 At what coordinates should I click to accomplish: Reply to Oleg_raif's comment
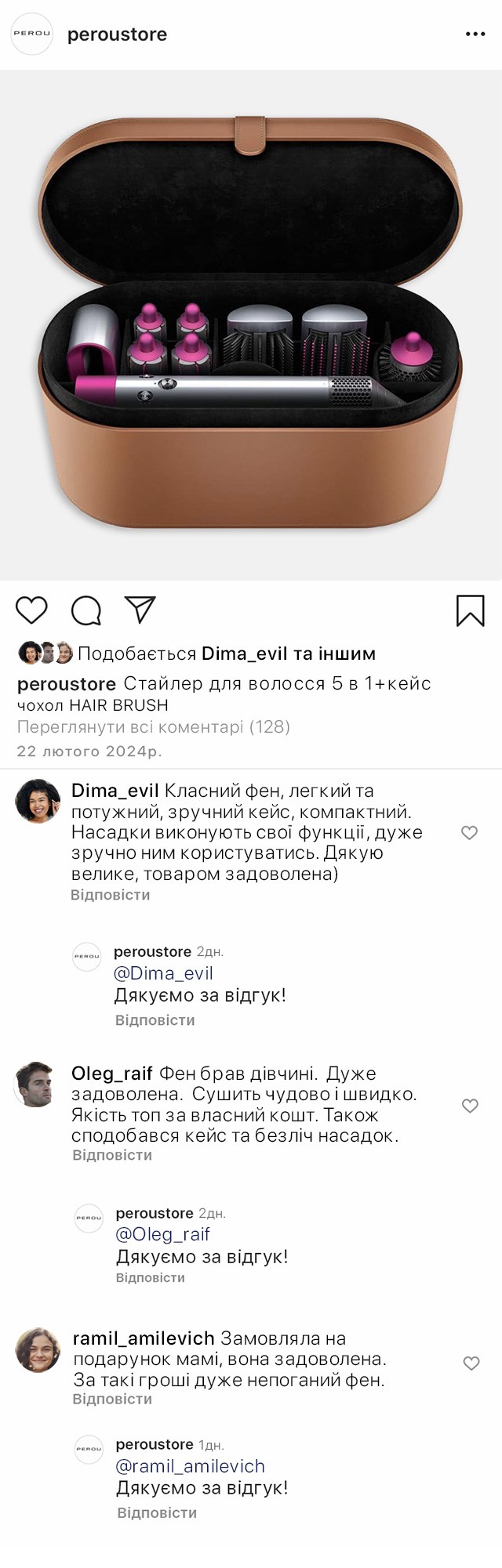point(112,1155)
